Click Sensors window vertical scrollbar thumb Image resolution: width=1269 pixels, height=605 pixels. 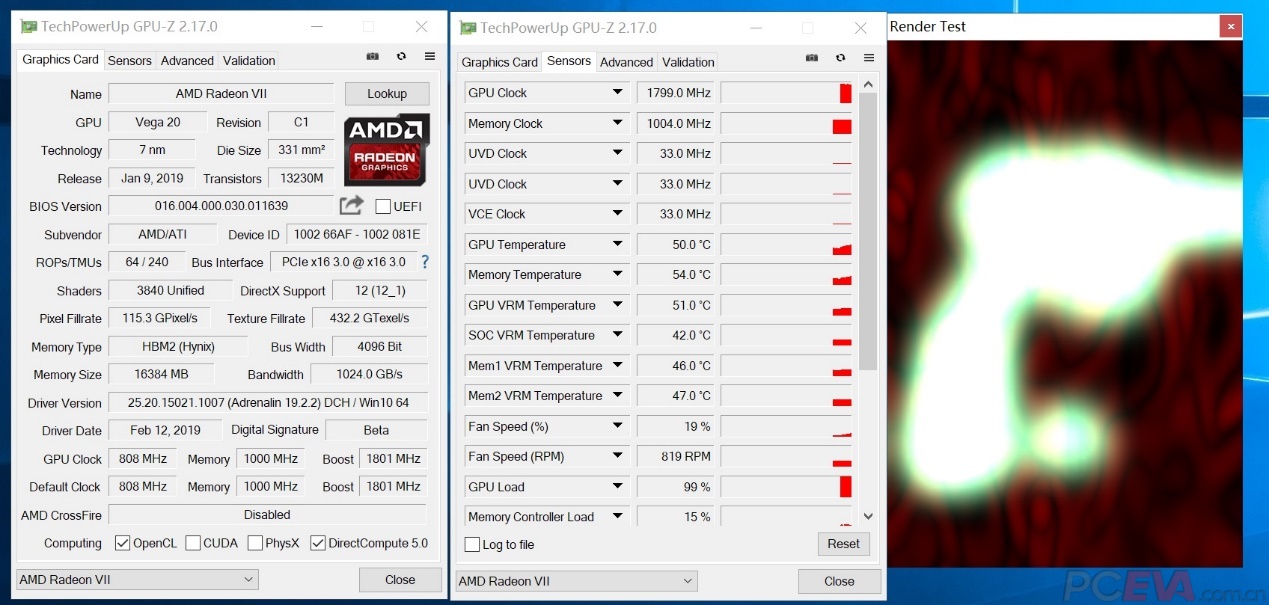868,231
